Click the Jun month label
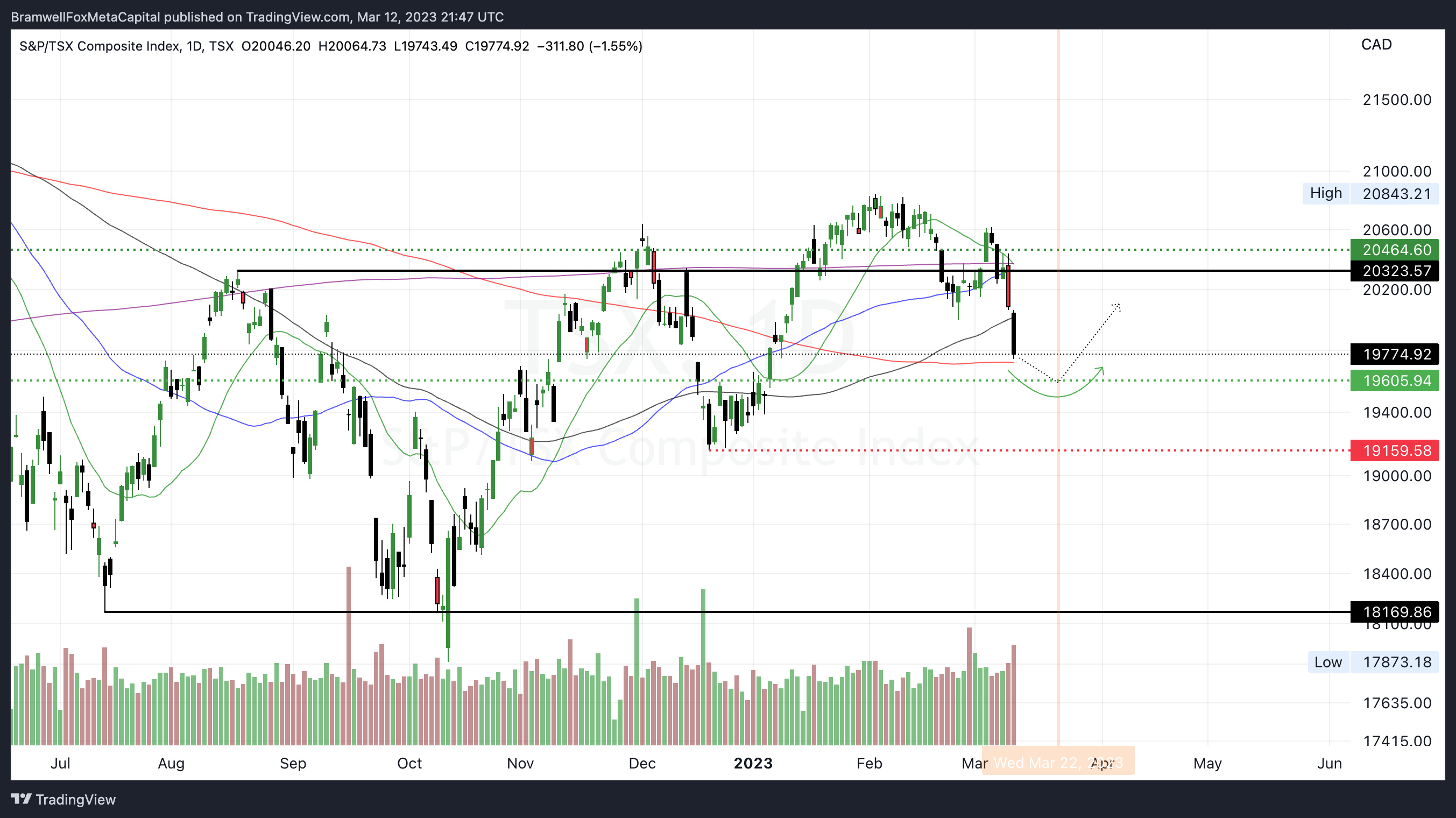 pyautogui.click(x=1329, y=763)
